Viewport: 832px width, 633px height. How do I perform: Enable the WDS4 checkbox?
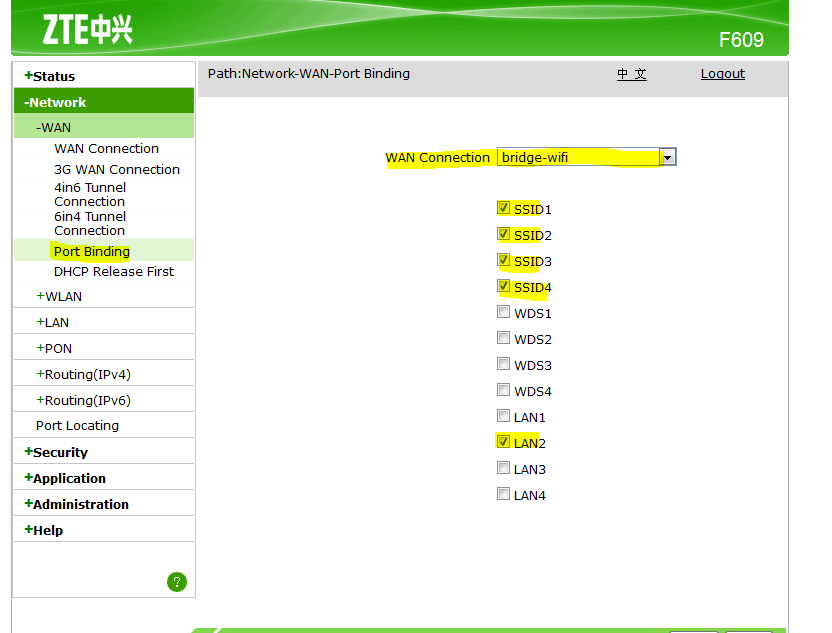pos(503,389)
